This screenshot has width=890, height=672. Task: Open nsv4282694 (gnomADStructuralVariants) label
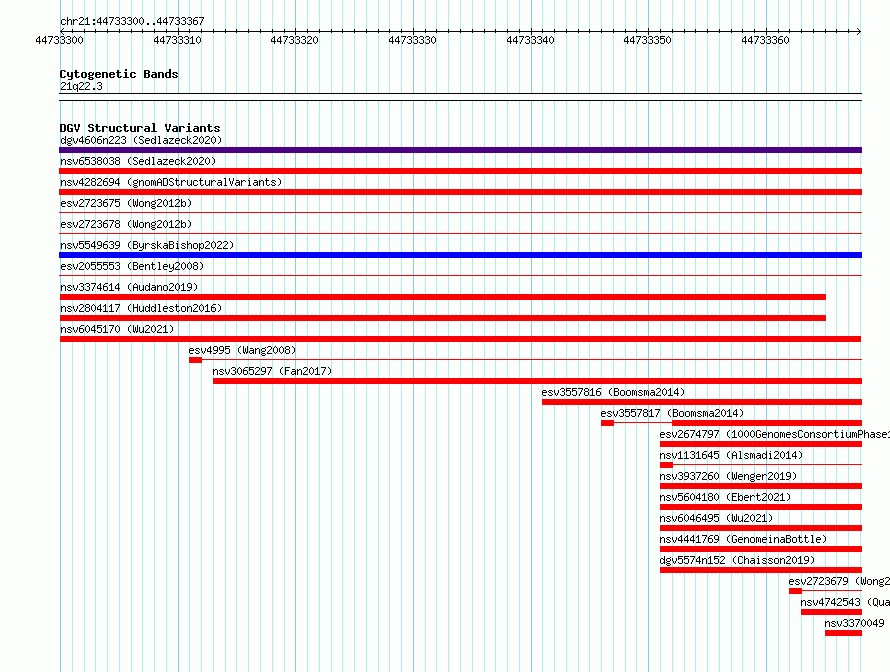171,182
